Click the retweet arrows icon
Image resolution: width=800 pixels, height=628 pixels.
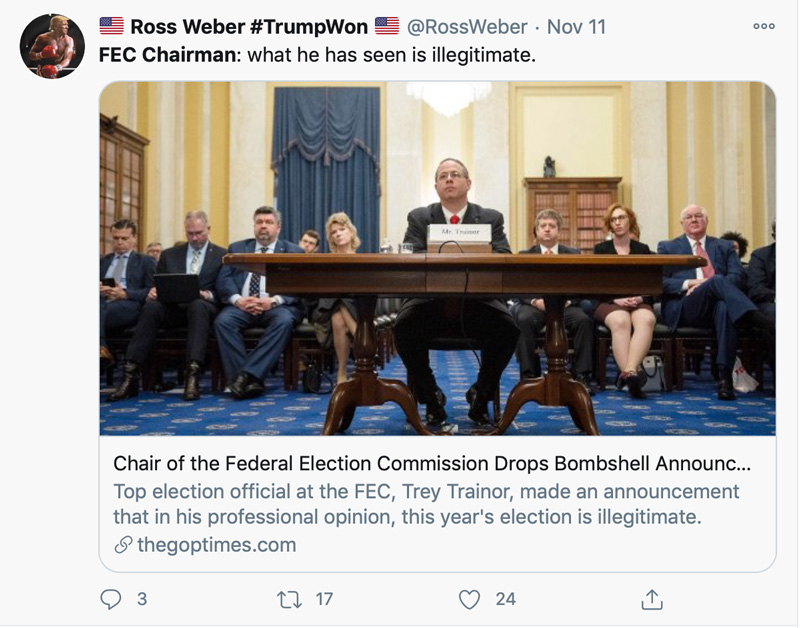pos(288,598)
